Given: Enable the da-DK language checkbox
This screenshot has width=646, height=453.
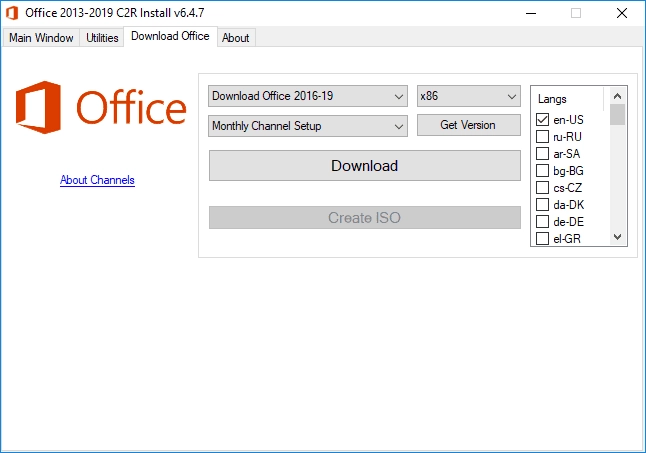Looking at the screenshot, I should [x=542, y=205].
